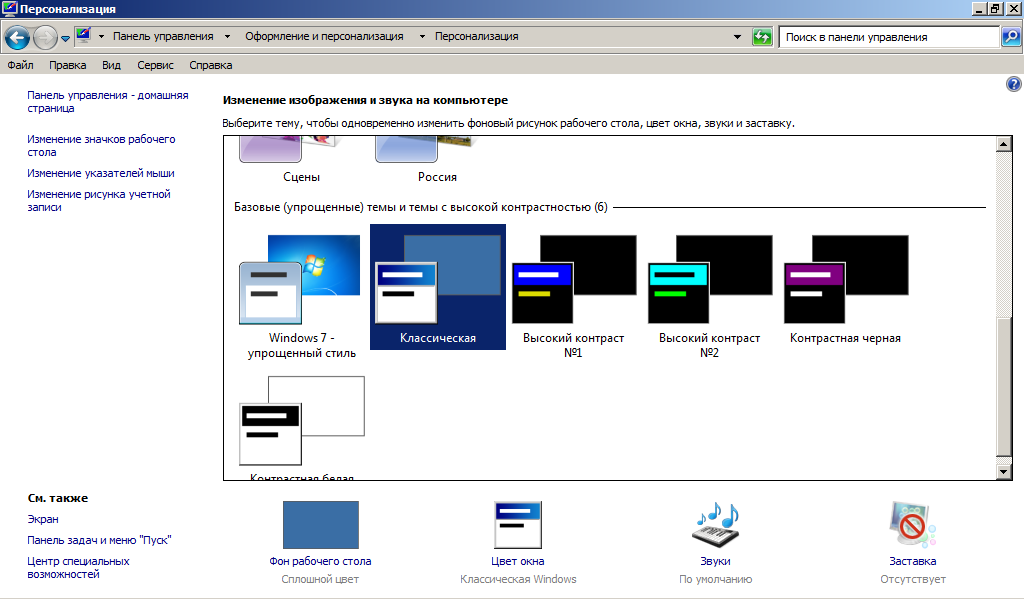Viewport: 1024px width, 600px height.
Task: Click Базовые (упрощенные) темы section header
Action: point(421,207)
